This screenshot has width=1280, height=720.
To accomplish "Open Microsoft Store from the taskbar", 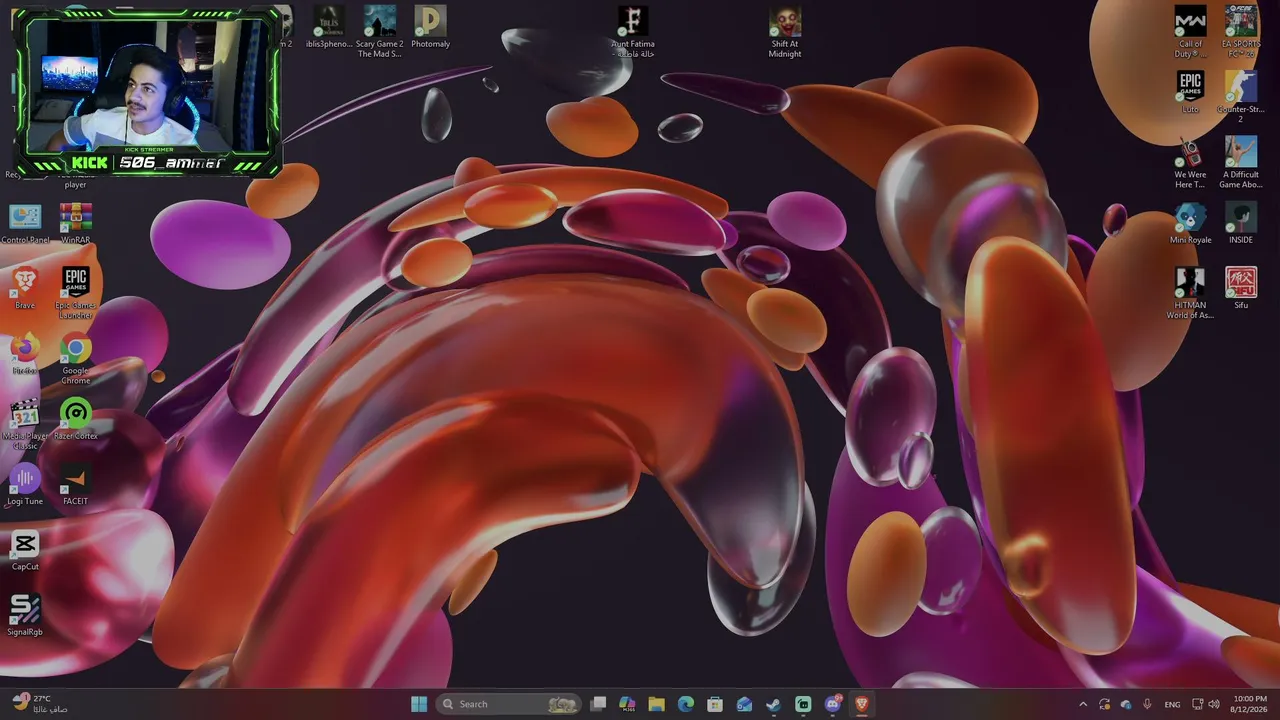I will [x=715, y=704].
